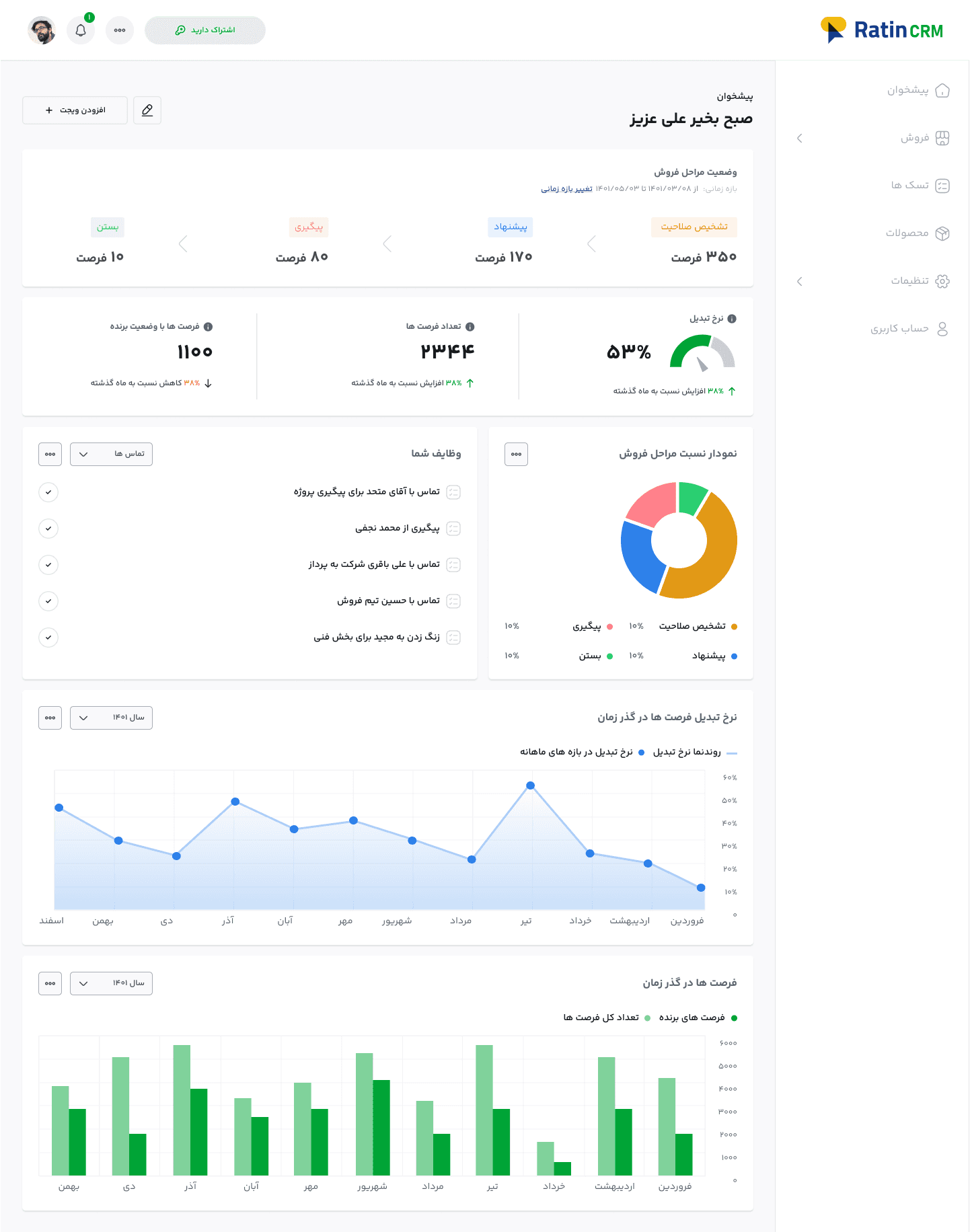Open options menu of نمودار نسبت مراحل فروش
Screen dimensions: 970x1232
click(x=516, y=455)
